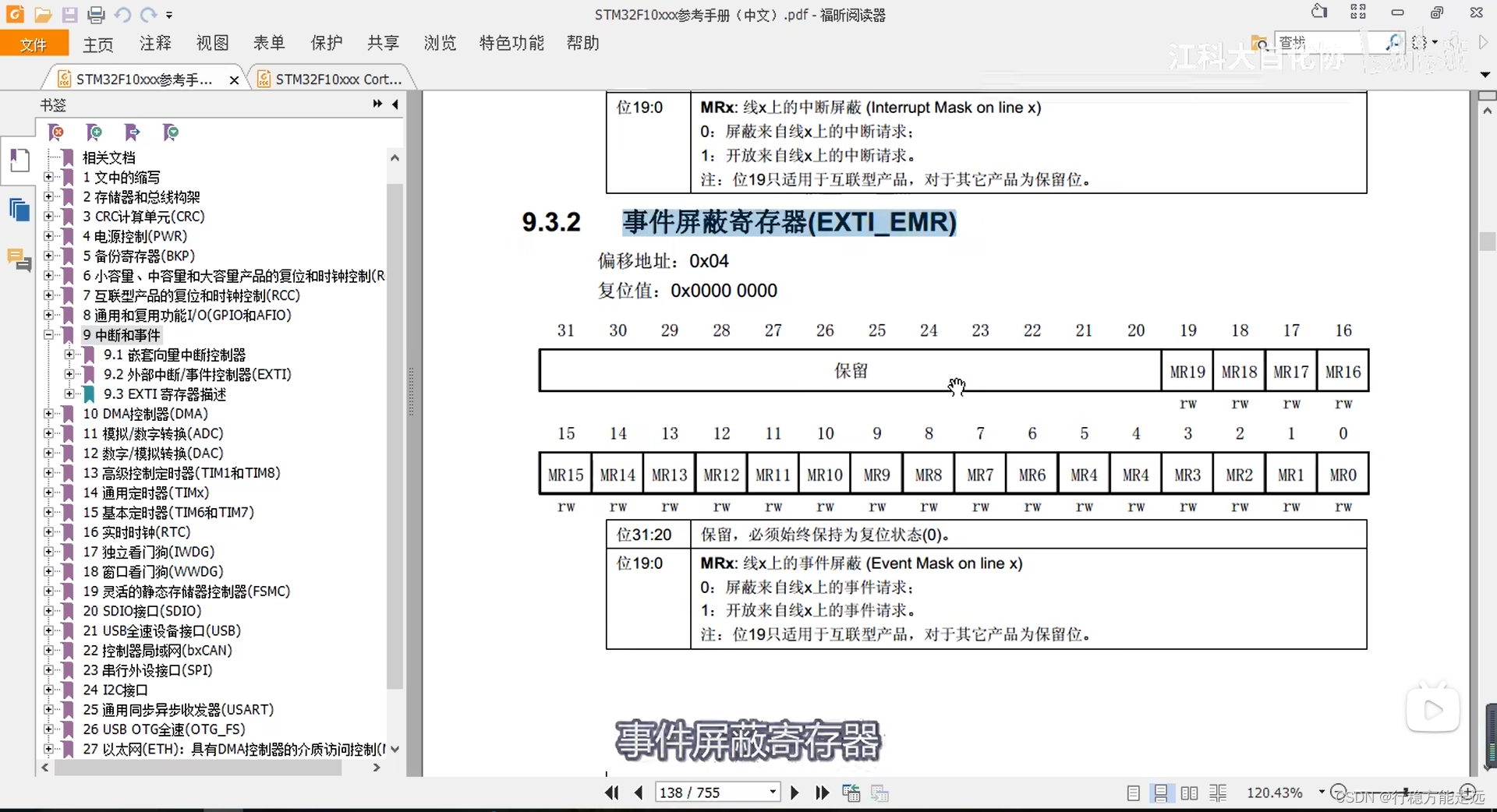This screenshot has height=812, width=1497.
Task: Go to last page button
Action: (822, 793)
